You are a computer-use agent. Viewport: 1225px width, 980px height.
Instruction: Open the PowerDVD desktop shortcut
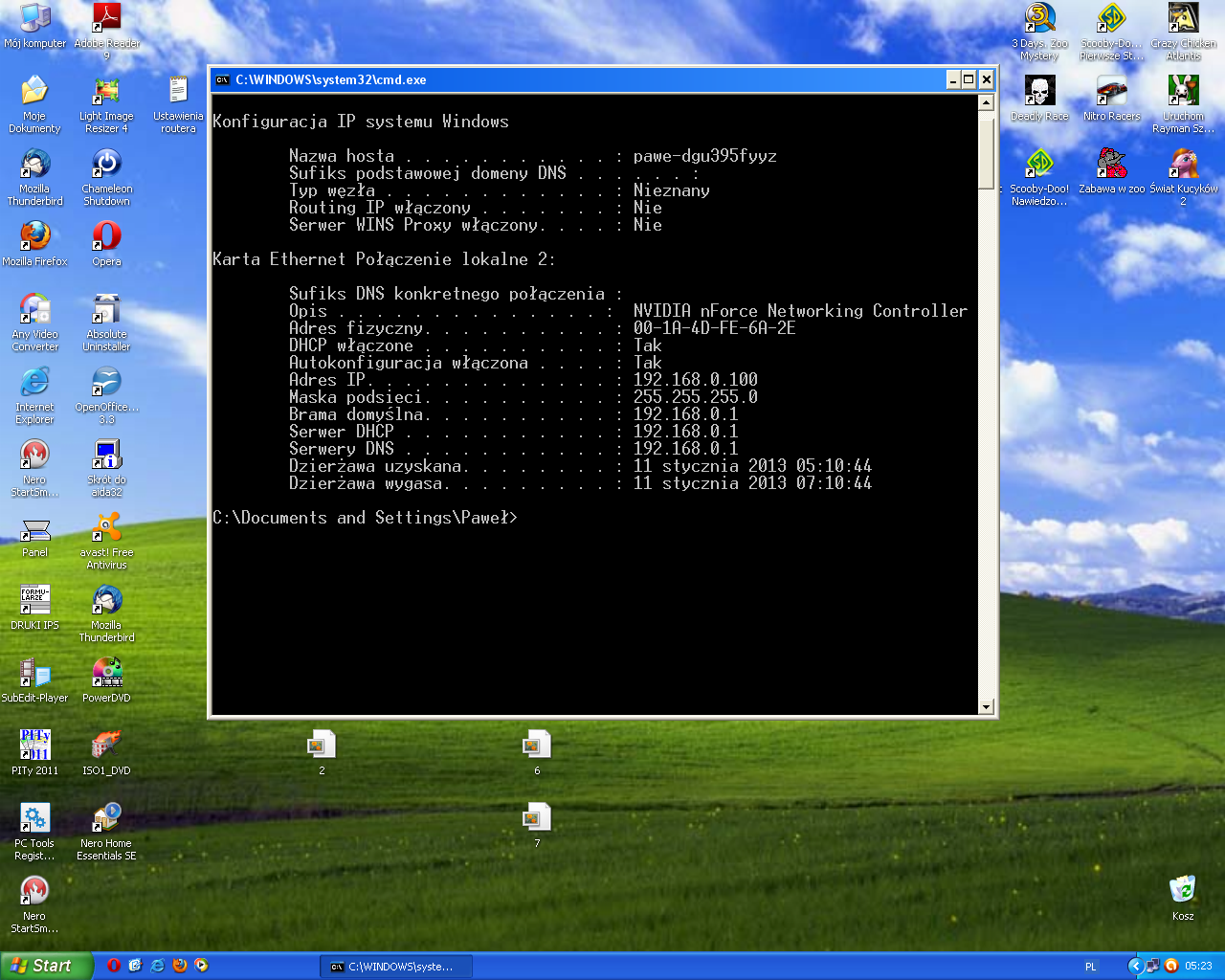click(x=106, y=673)
